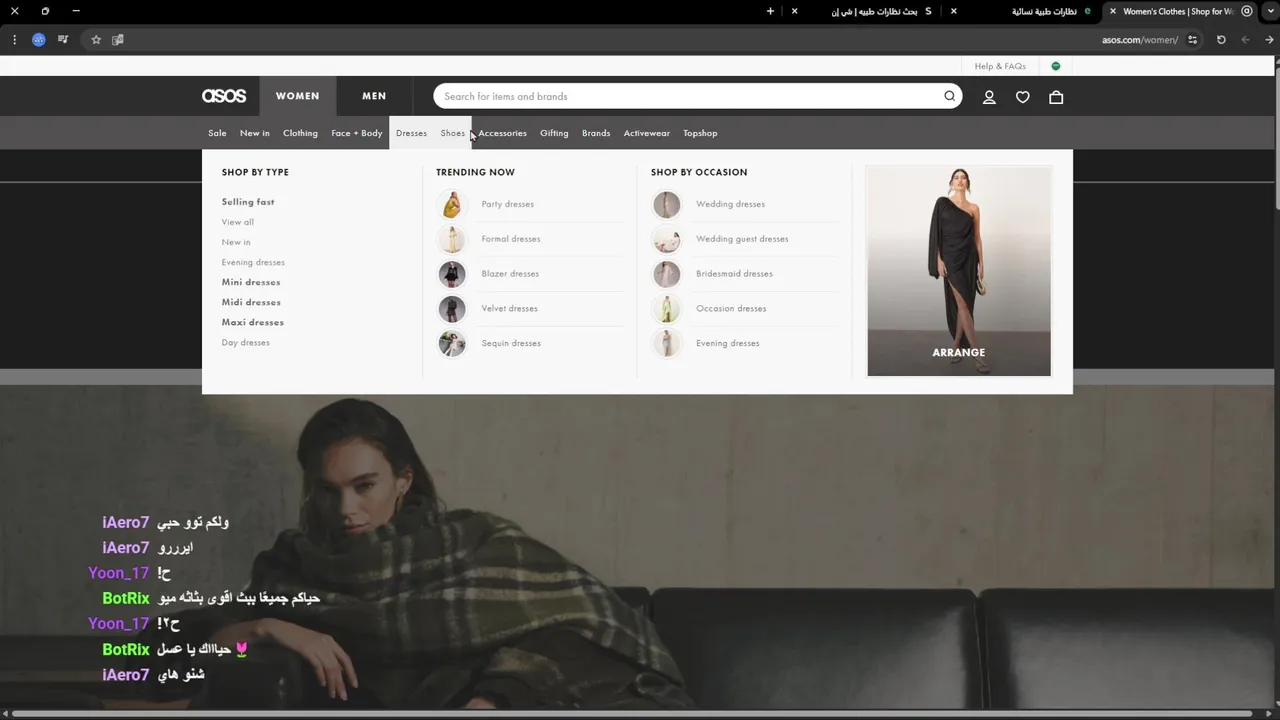This screenshot has width=1280, height=720.
Task: Click the Wedding dresses circle image
Action: point(667,204)
